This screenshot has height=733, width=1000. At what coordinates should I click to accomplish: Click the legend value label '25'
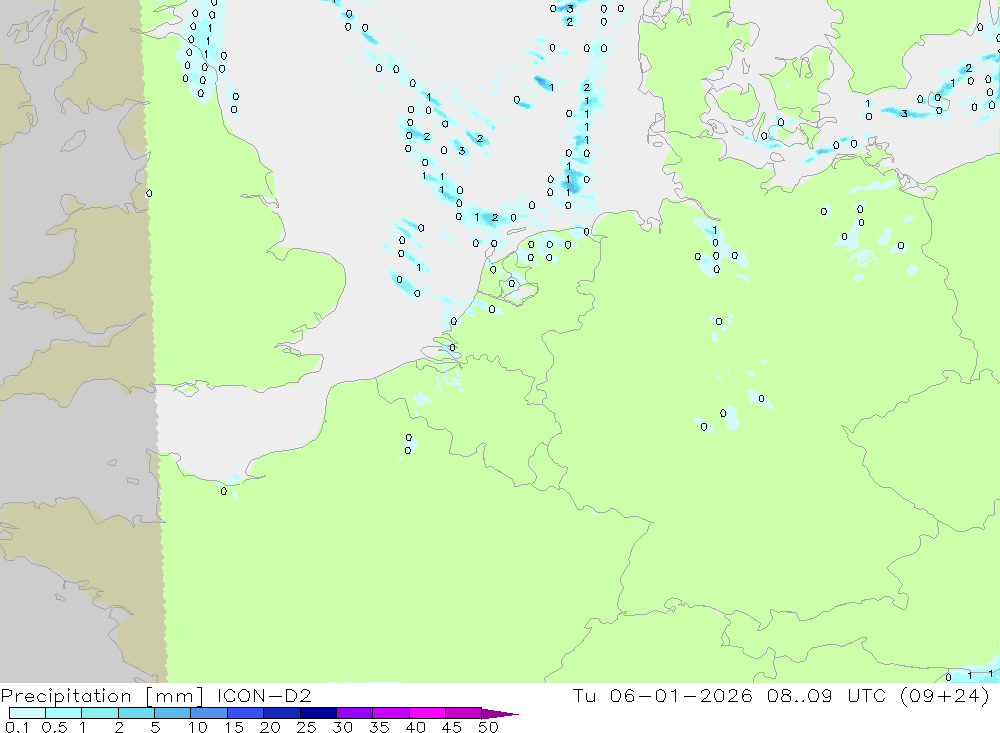pyautogui.click(x=306, y=727)
